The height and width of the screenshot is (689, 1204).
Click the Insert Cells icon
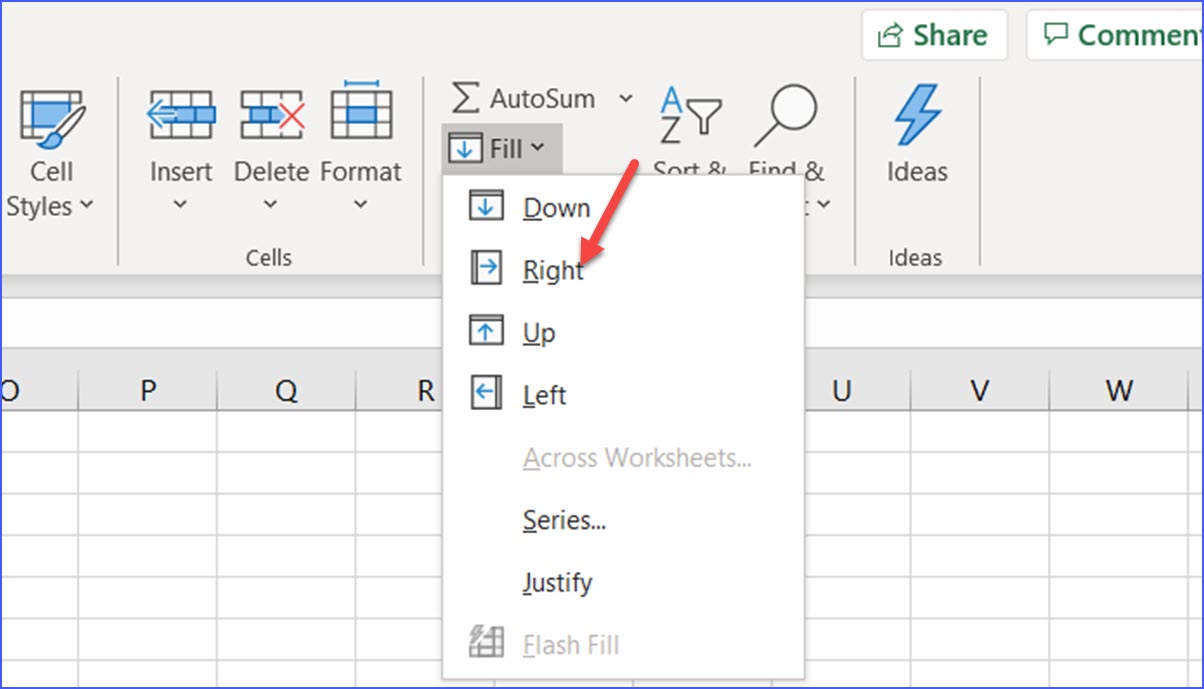[180, 112]
